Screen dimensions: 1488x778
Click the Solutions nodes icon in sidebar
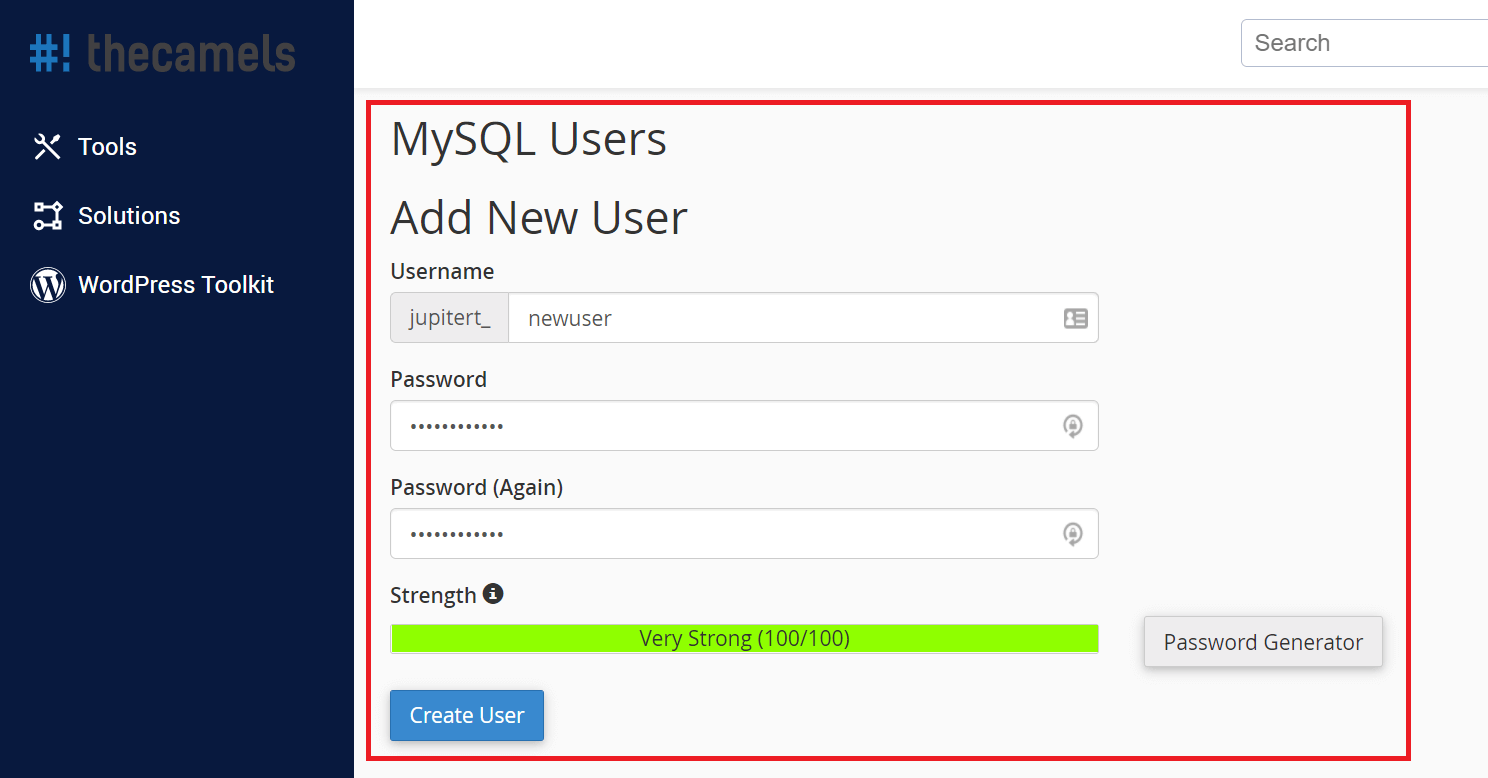pyautogui.click(x=48, y=216)
